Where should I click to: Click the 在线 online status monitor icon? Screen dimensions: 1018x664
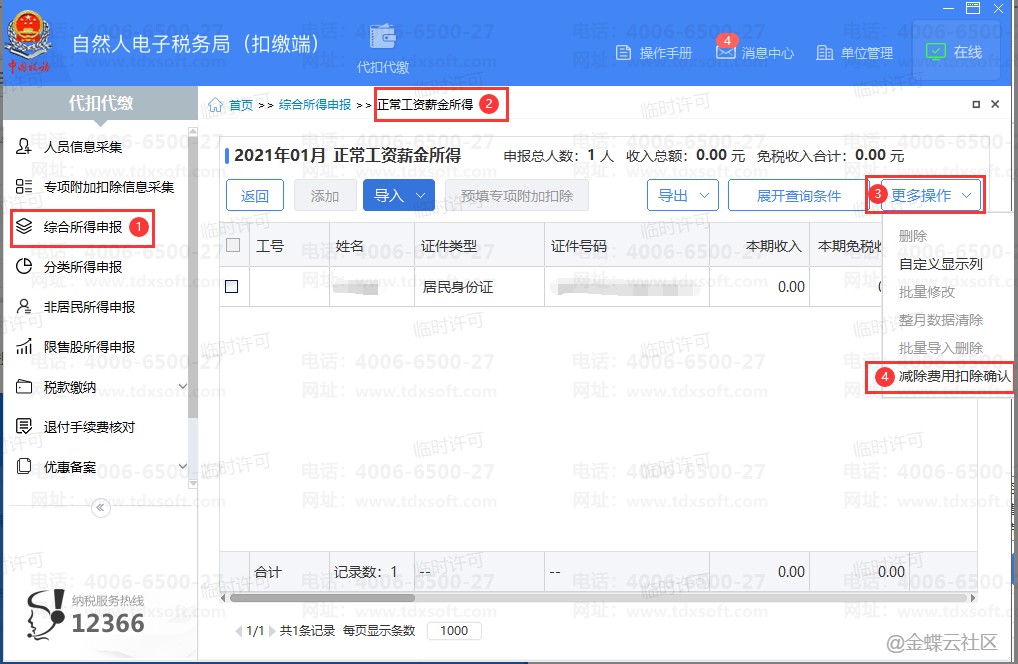936,52
